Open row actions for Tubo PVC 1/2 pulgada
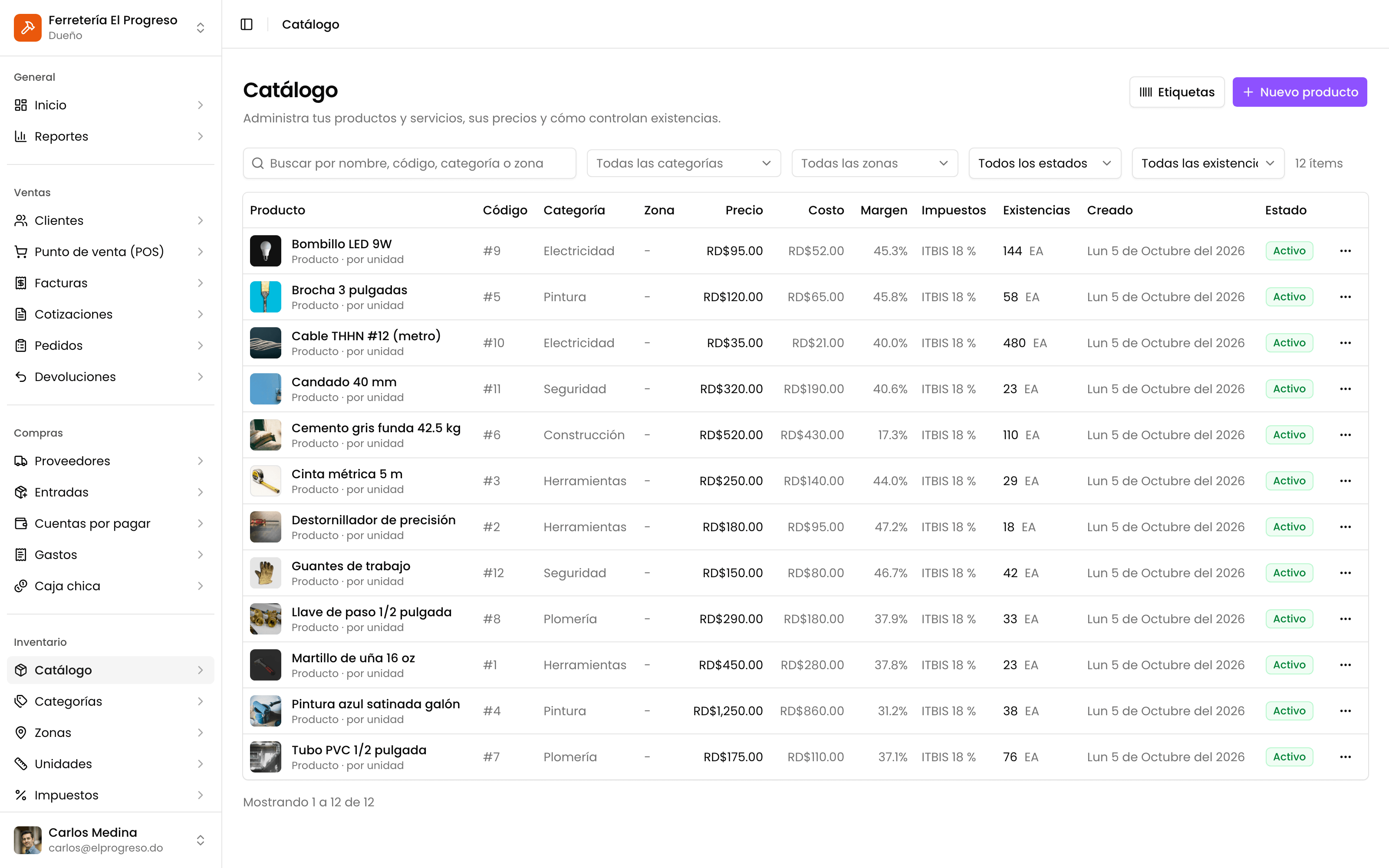Viewport: 1389px width, 868px height. tap(1346, 756)
